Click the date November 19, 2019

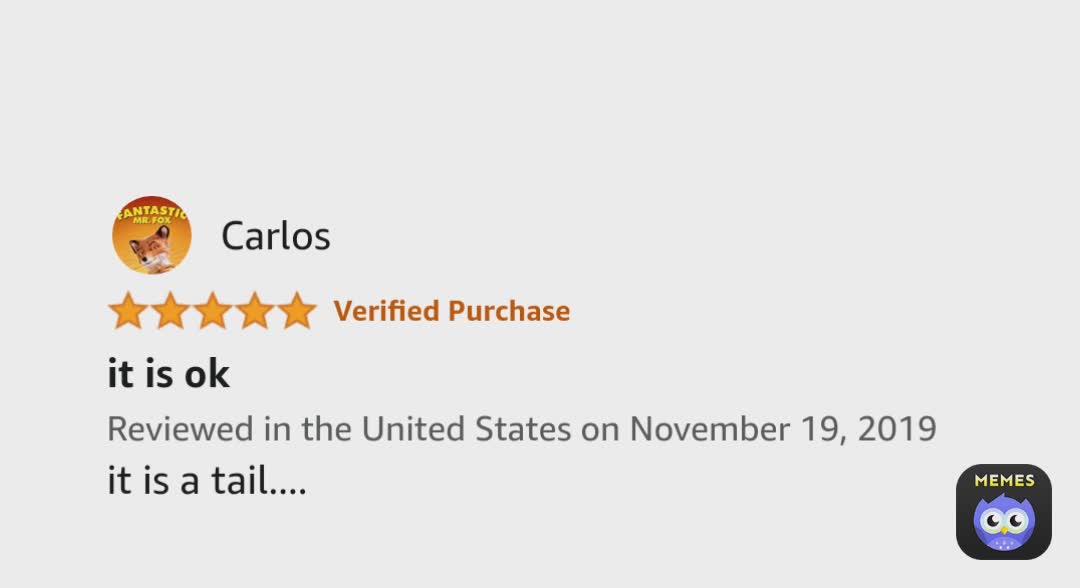(782, 429)
